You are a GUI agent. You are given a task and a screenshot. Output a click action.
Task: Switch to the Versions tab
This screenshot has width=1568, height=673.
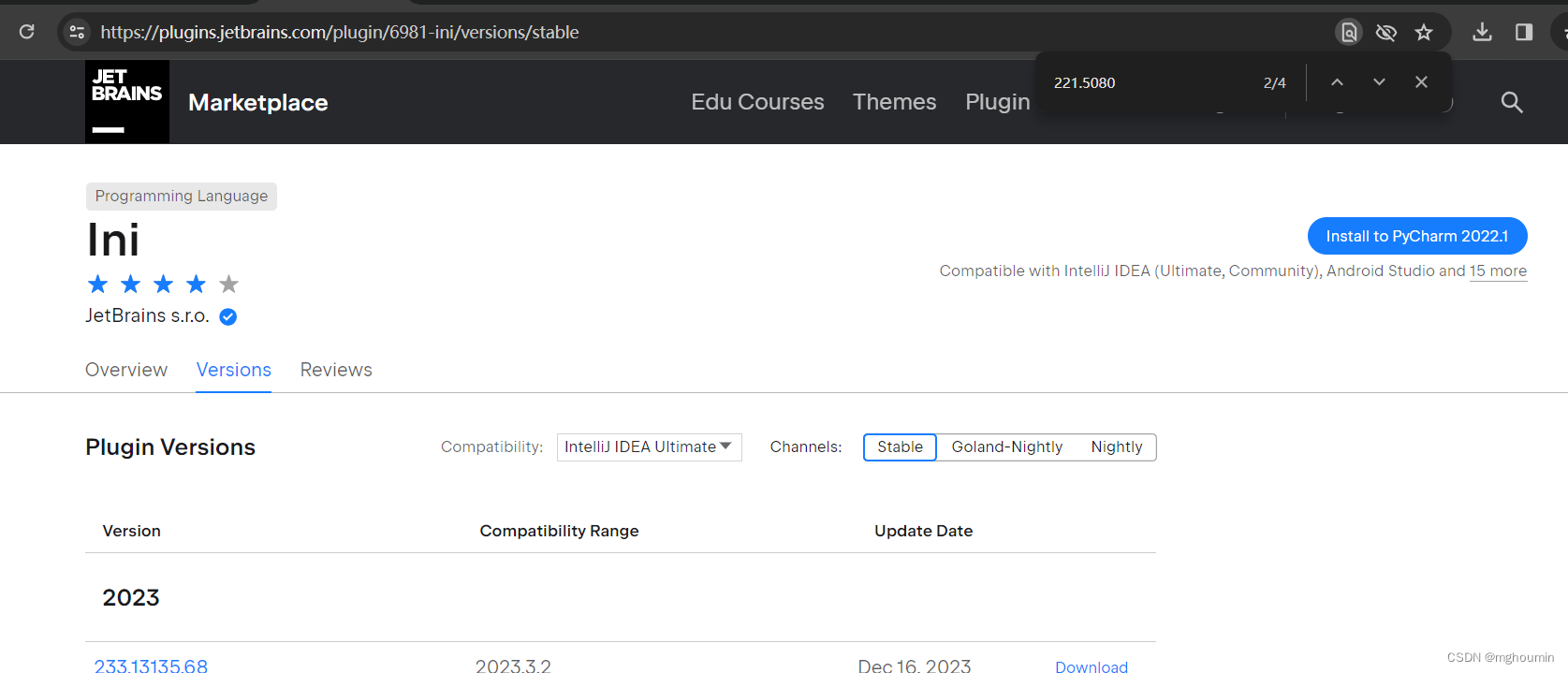point(234,370)
